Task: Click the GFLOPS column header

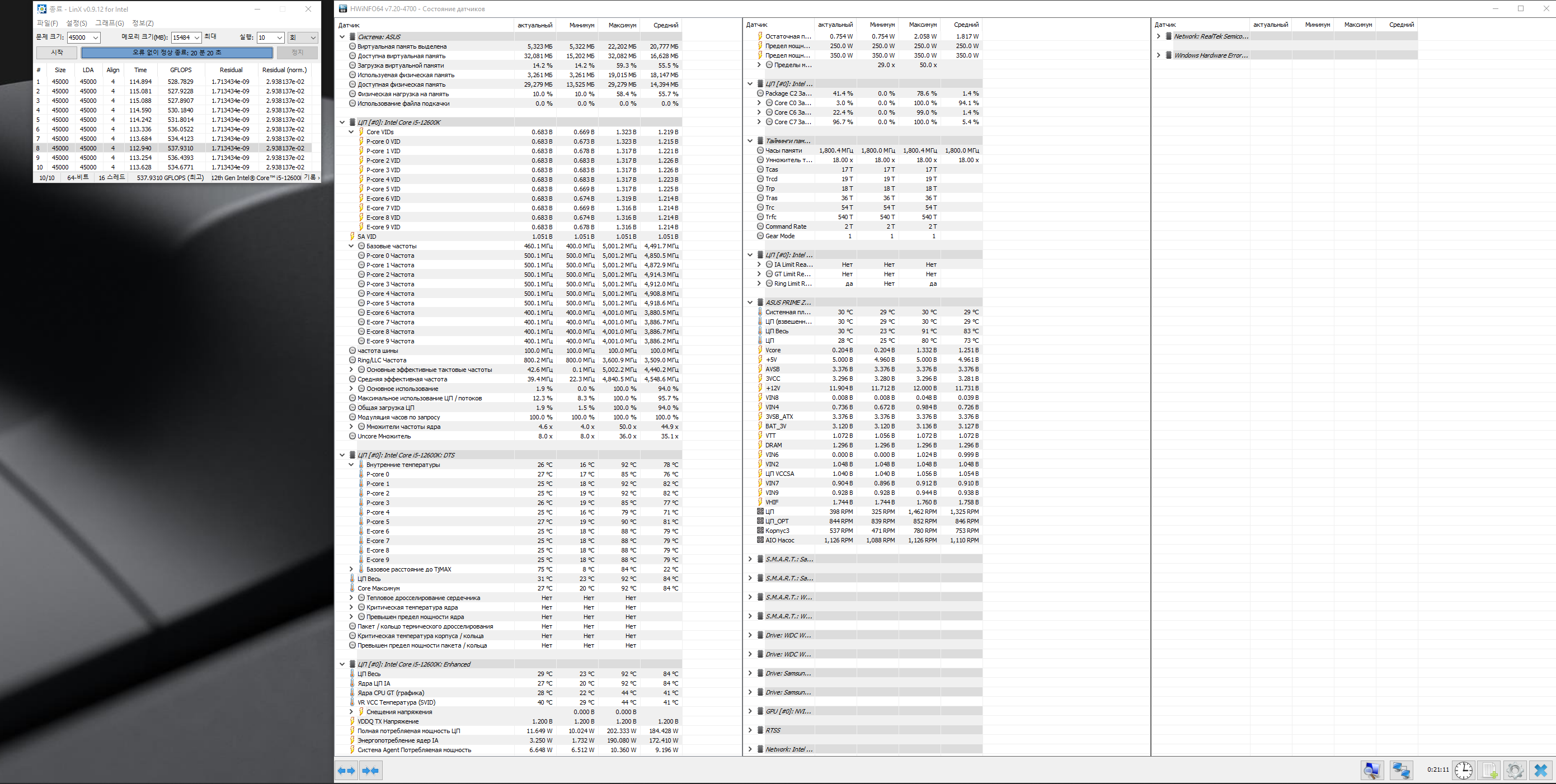Action: [x=181, y=70]
